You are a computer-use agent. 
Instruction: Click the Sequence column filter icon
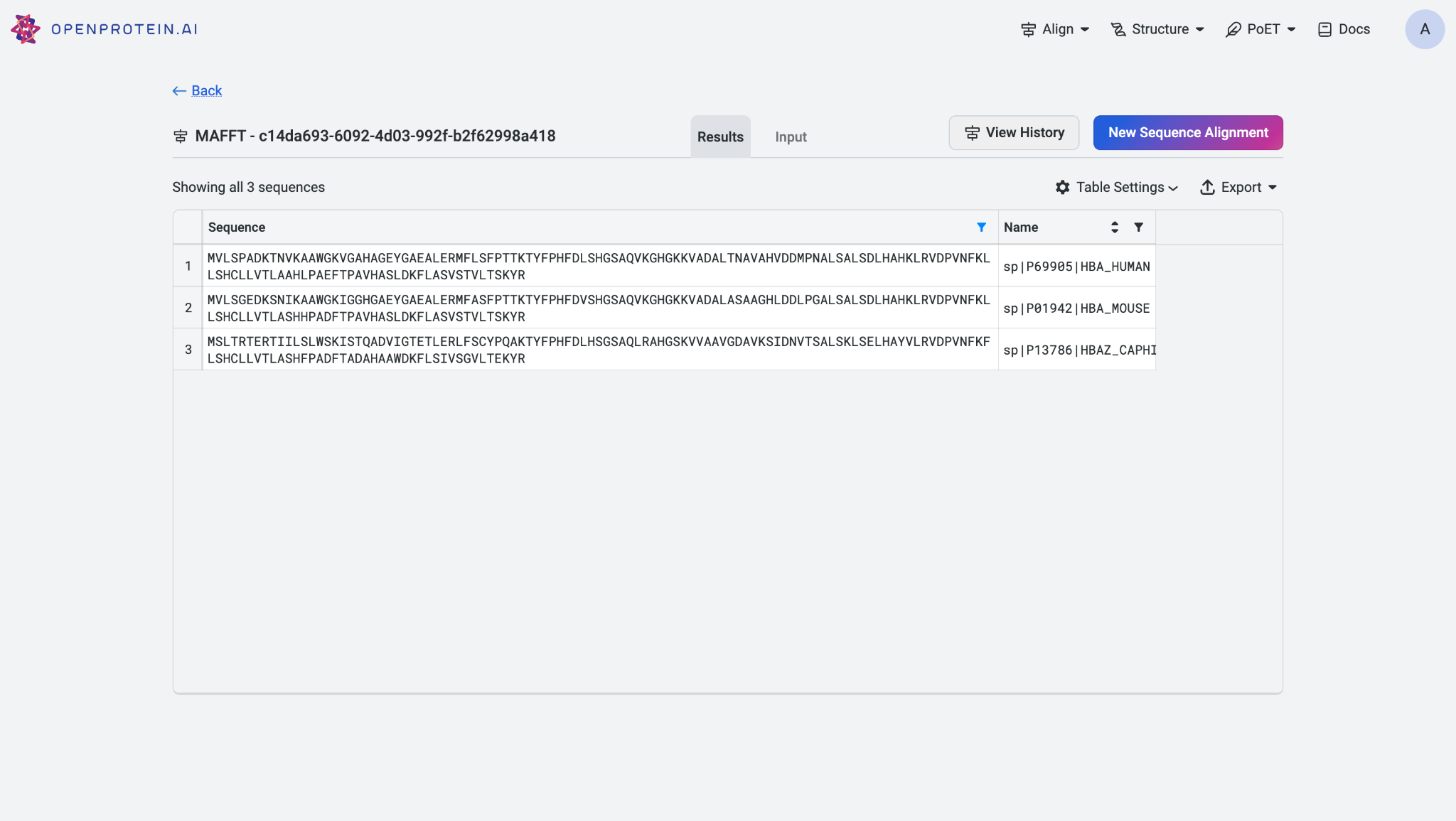point(981,227)
